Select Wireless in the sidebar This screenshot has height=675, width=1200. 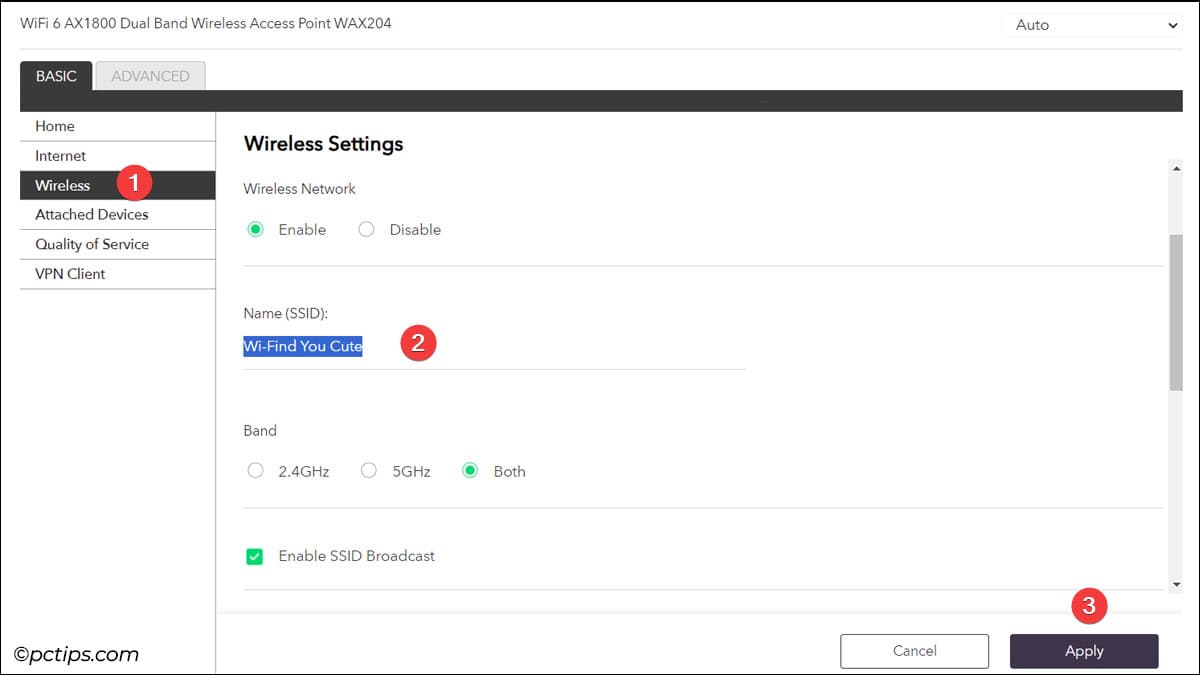pos(117,185)
